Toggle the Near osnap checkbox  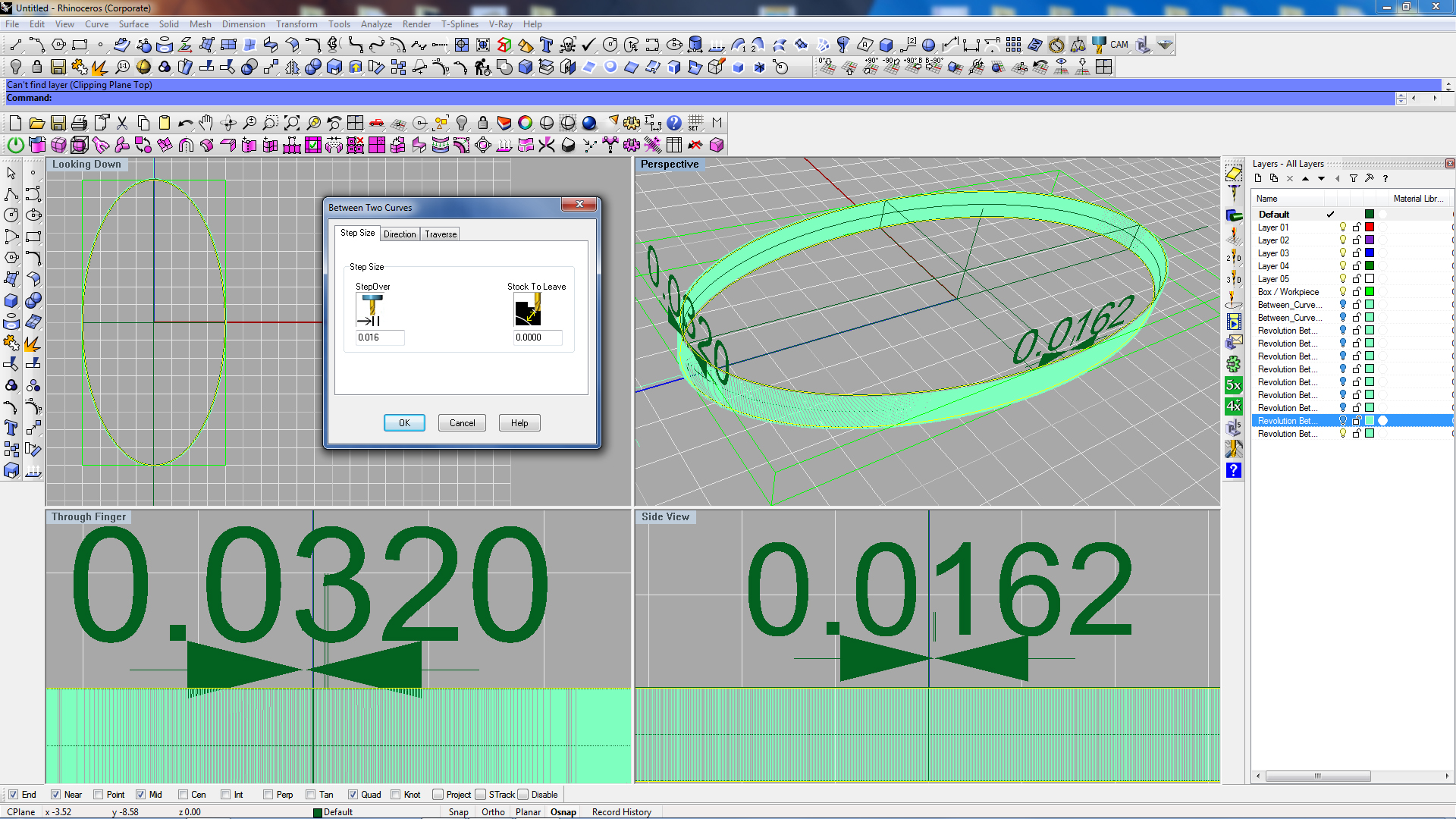[55, 795]
